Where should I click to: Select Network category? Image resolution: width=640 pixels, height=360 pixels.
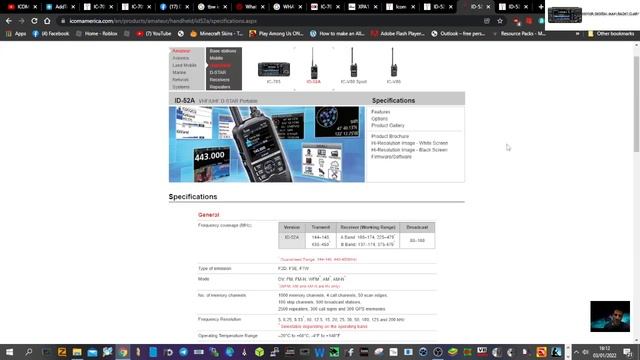tap(180, 80)
